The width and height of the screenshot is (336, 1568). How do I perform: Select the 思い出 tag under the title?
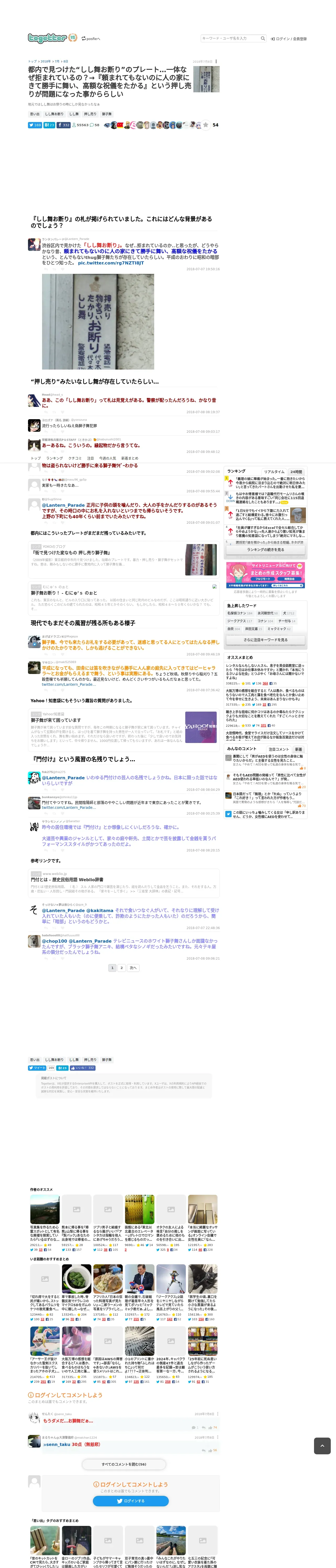pyautogui.click(x=35, y=114)
